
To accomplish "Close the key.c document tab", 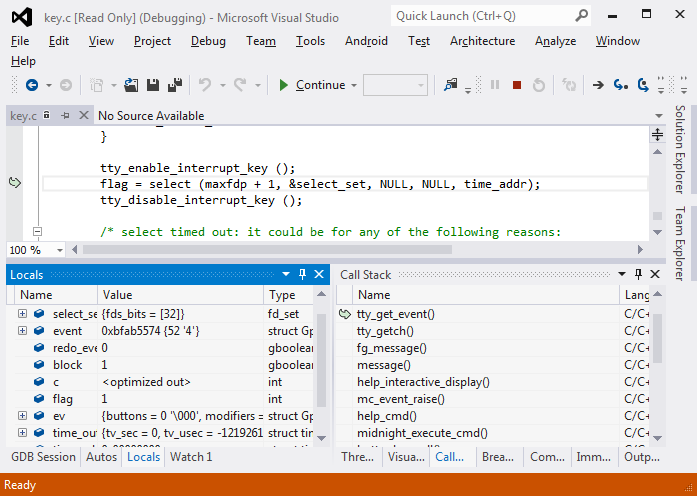I will point(82,116).
